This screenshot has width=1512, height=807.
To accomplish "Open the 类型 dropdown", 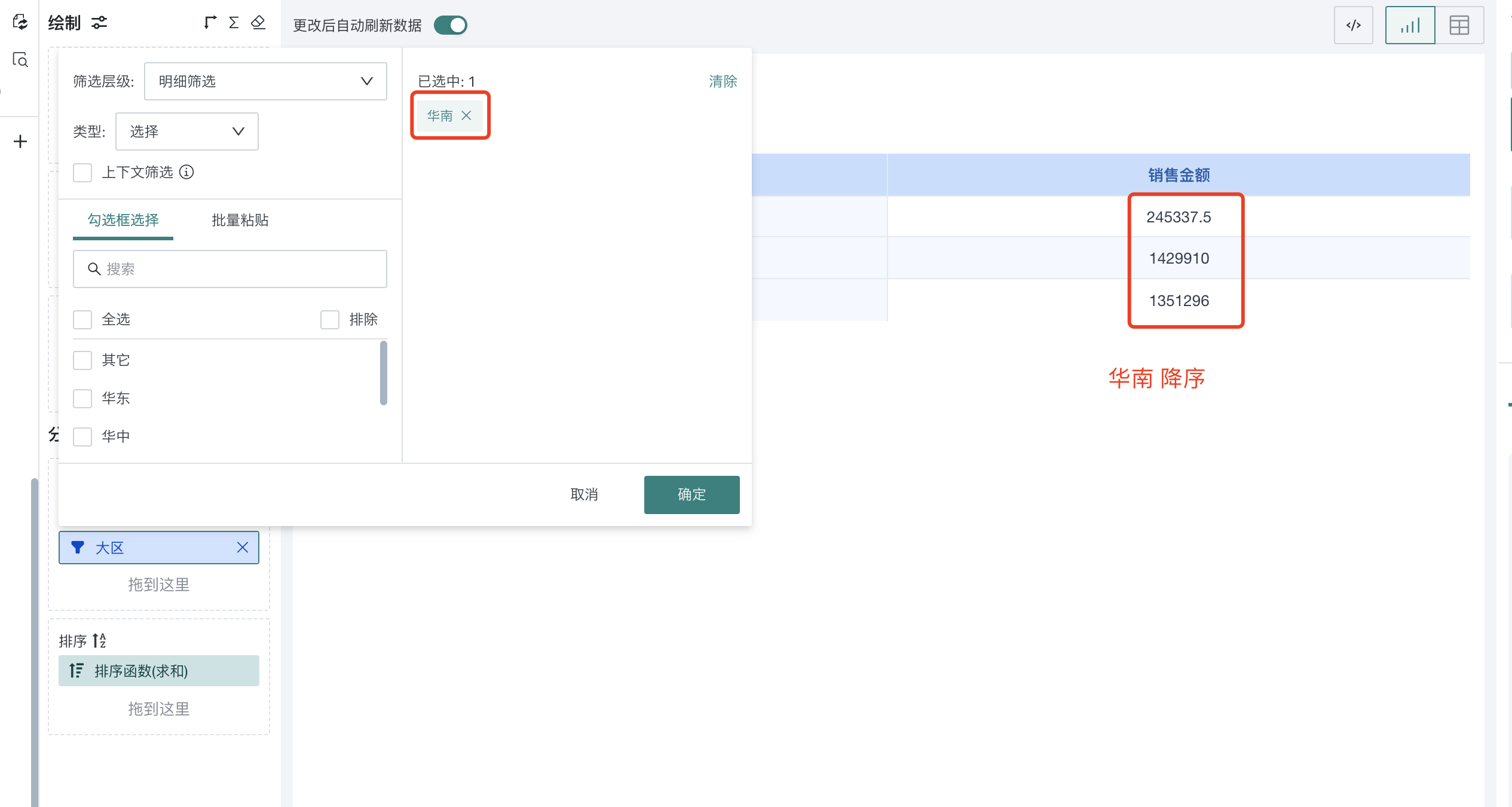I will click(x=186, y=132).
